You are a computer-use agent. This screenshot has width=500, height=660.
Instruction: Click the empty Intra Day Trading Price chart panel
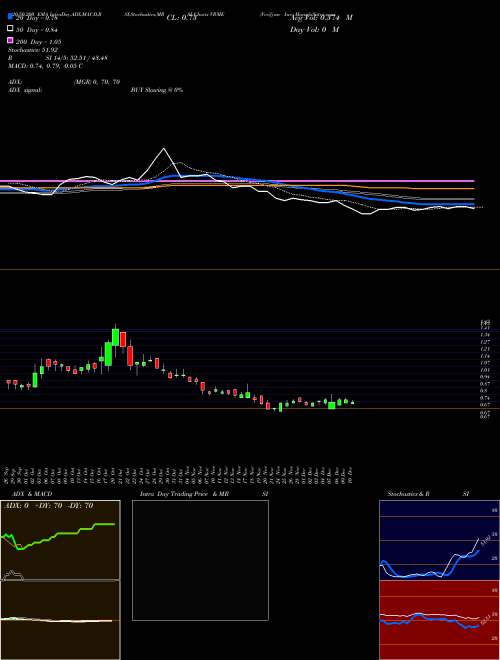200,560
